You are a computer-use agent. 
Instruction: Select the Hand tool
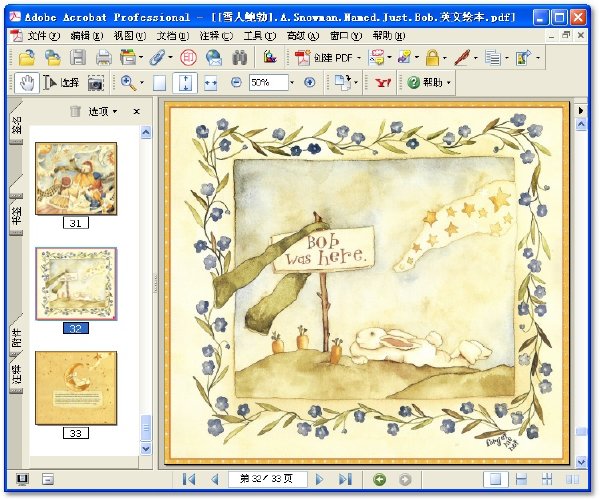pyautogui.click(x=27, y=83)
